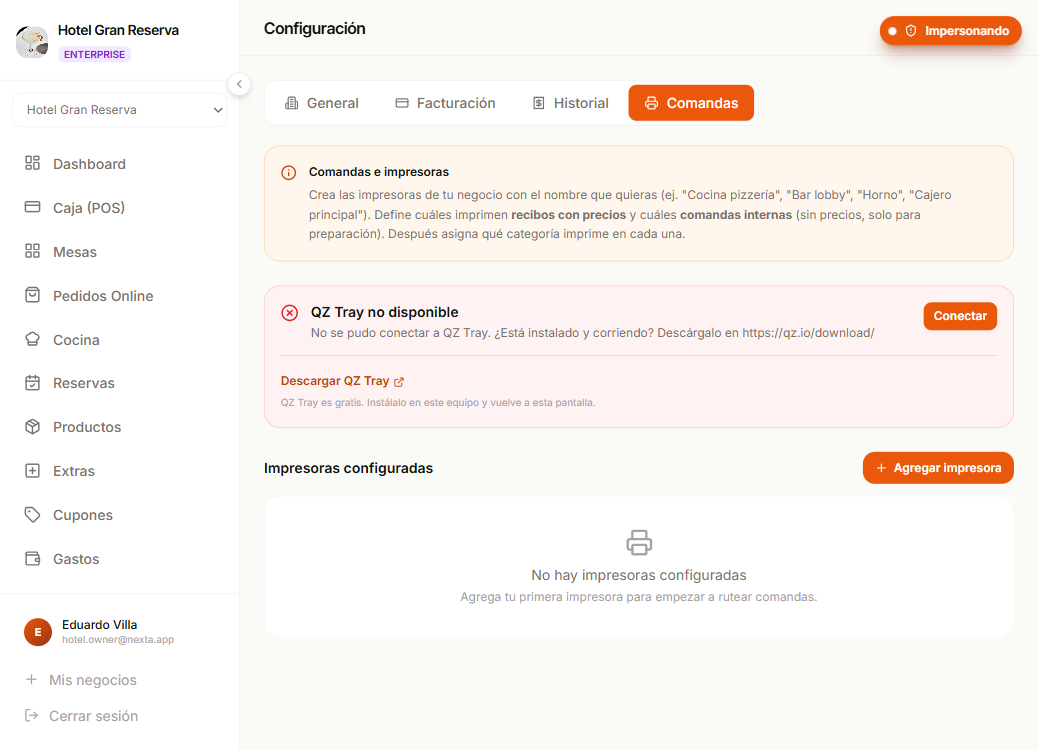Switch to the Historial tab
Screen dimensions: 1038x750
571,103
